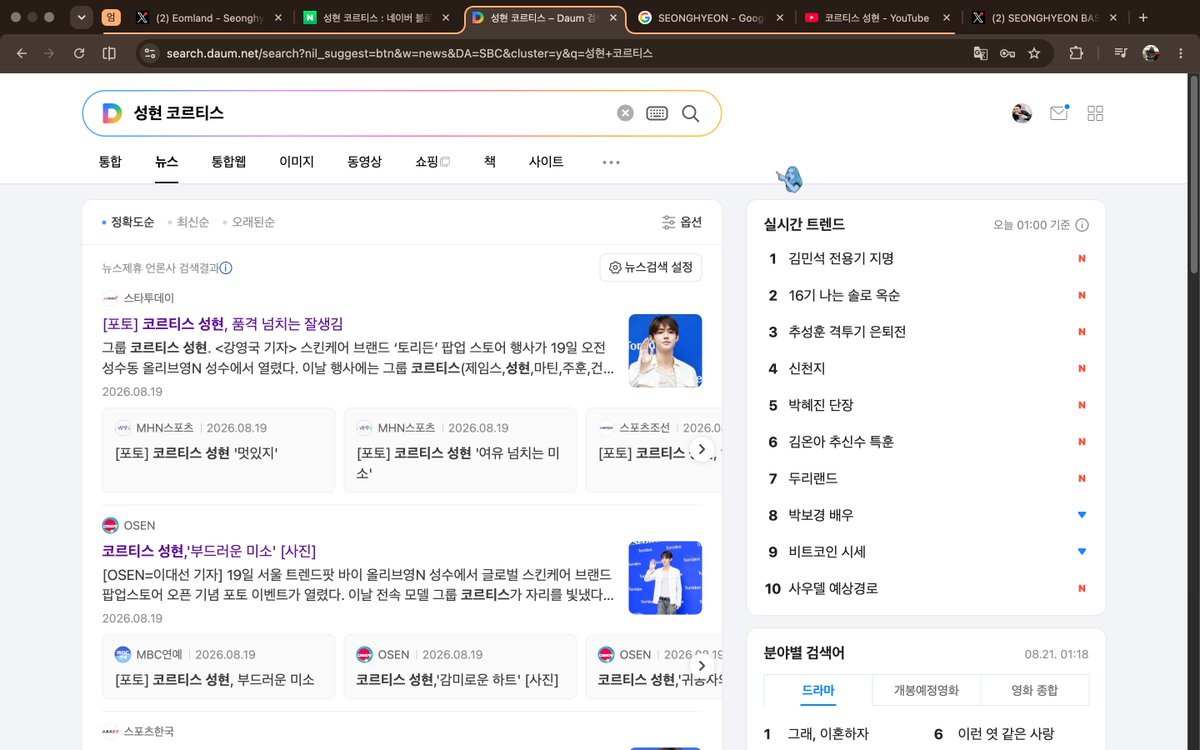Click the 뉴스검색 설정 button

point(651,268)
